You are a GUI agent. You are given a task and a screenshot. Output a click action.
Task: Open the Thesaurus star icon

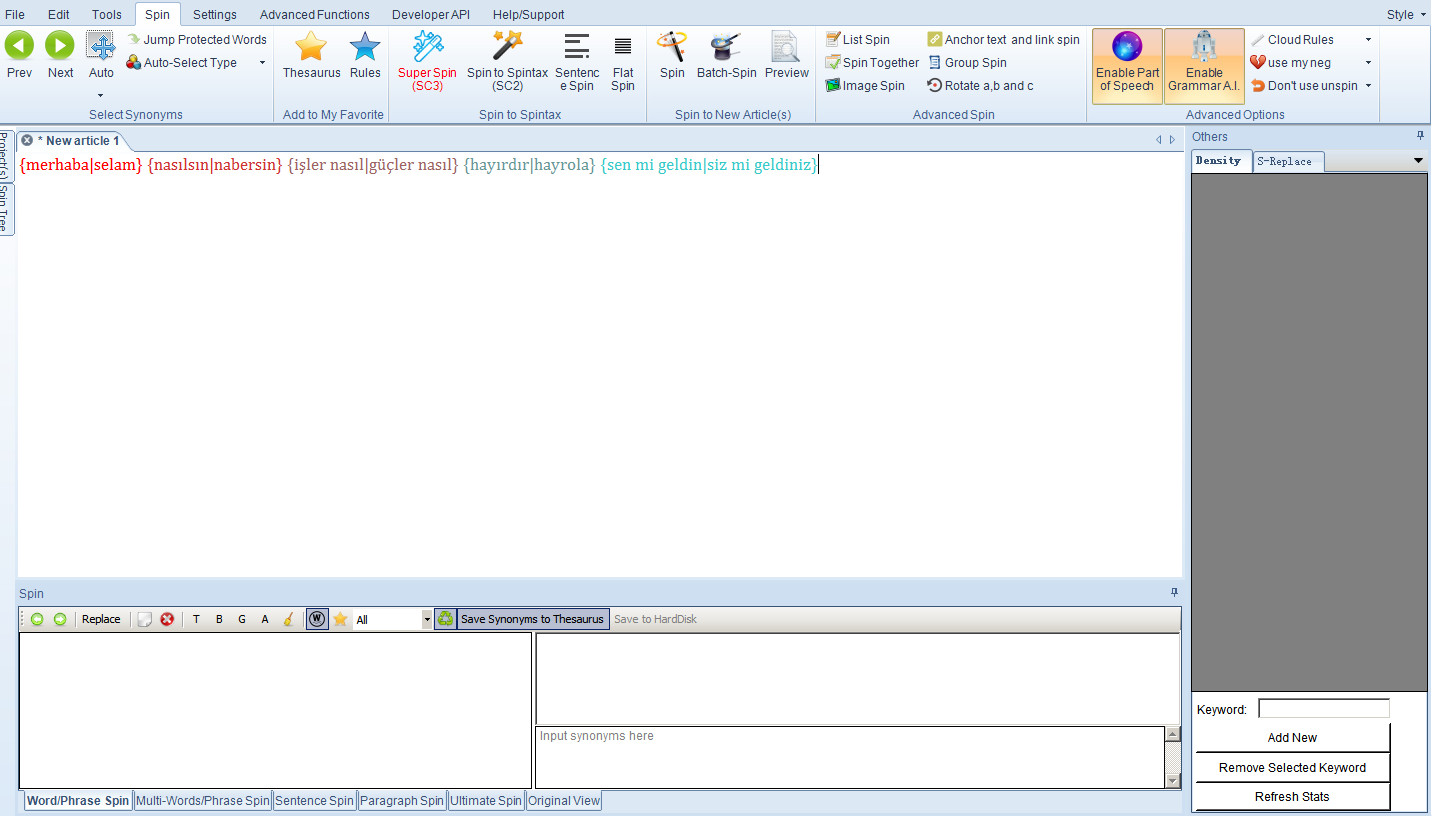(311, 47)
